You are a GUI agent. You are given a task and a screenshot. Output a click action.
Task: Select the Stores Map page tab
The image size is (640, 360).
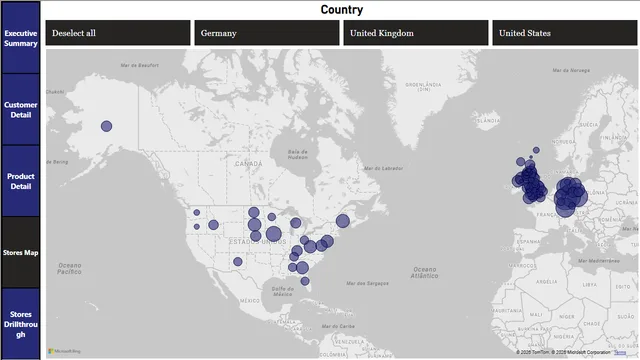click(x=20, y=253)
